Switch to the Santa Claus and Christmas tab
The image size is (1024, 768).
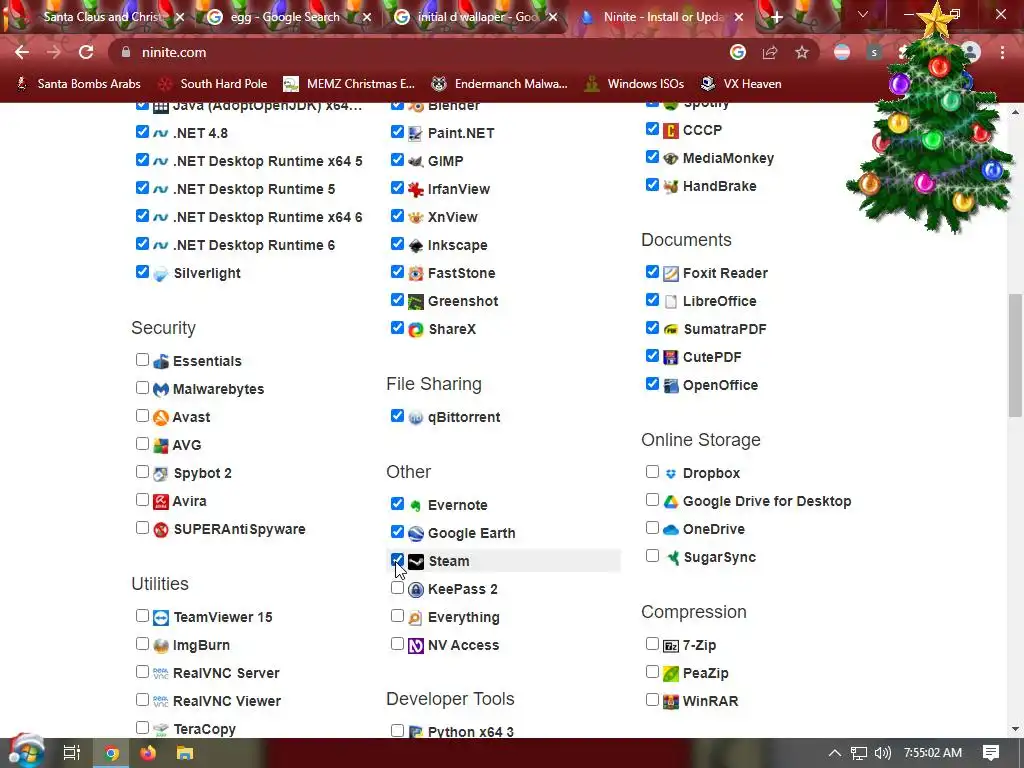(x=101, y=17)
